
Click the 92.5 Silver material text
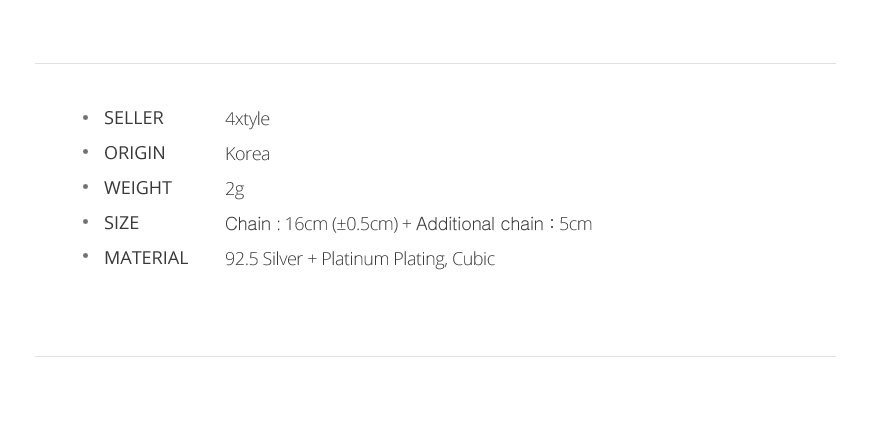pyautogui.click(x=263, y=259)
